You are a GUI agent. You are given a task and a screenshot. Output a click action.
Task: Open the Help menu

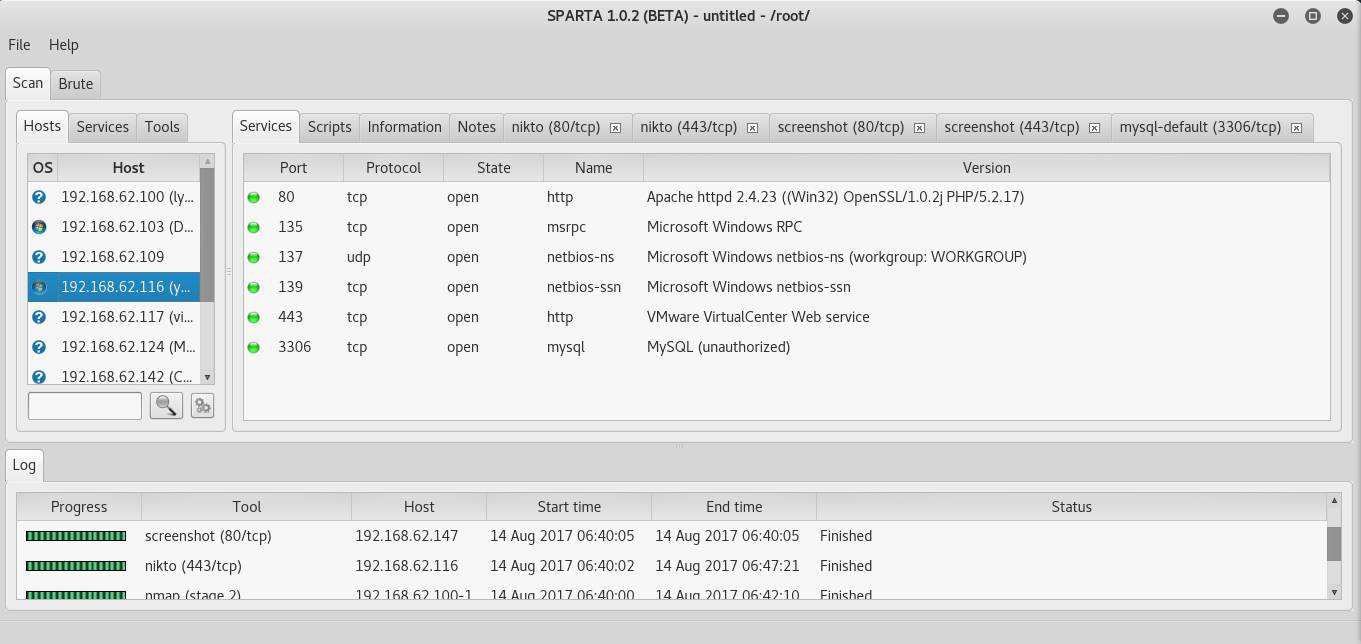pos(63,45)
